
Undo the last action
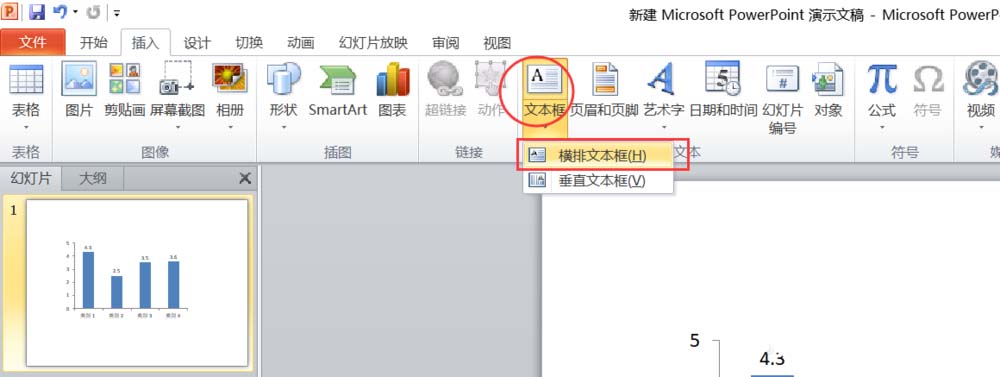[x=60, y=11]
